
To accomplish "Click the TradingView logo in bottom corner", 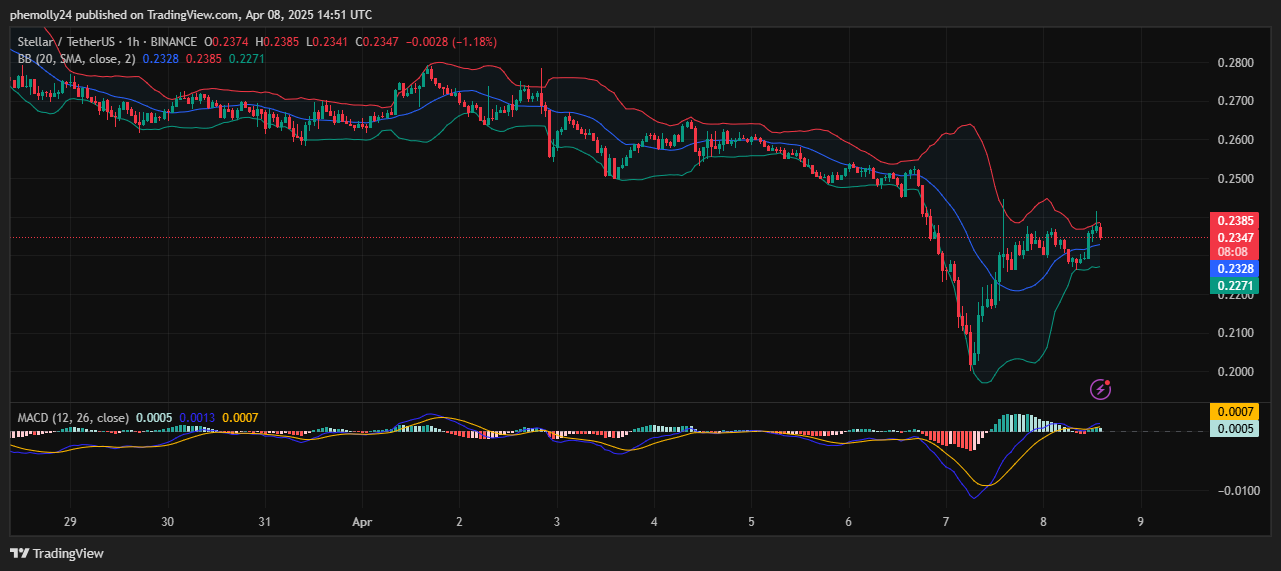I will [57, 553].
